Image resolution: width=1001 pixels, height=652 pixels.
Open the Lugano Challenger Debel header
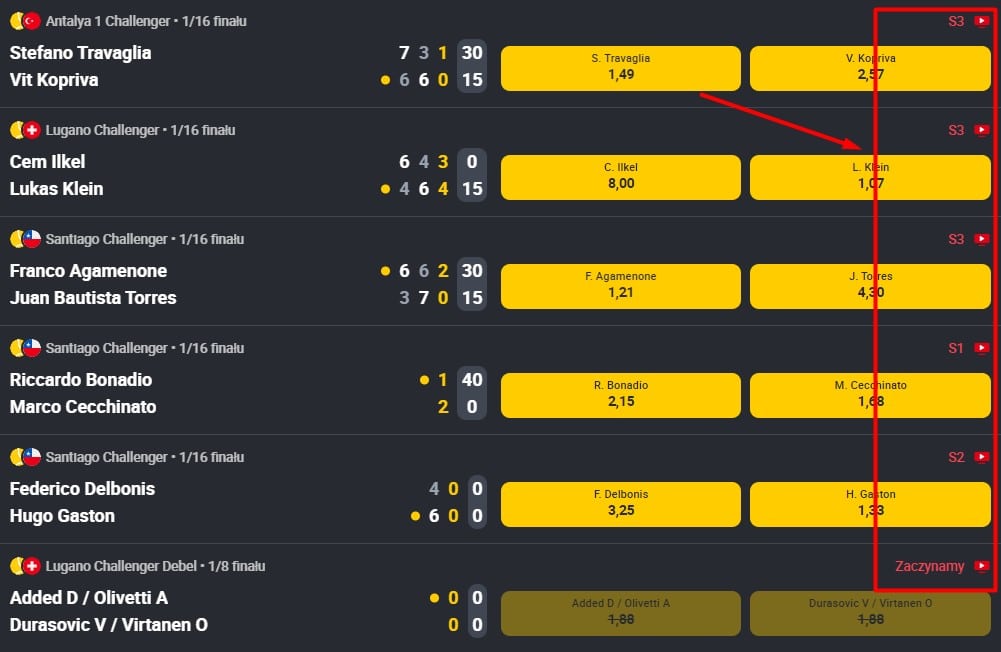pos(140,566)
